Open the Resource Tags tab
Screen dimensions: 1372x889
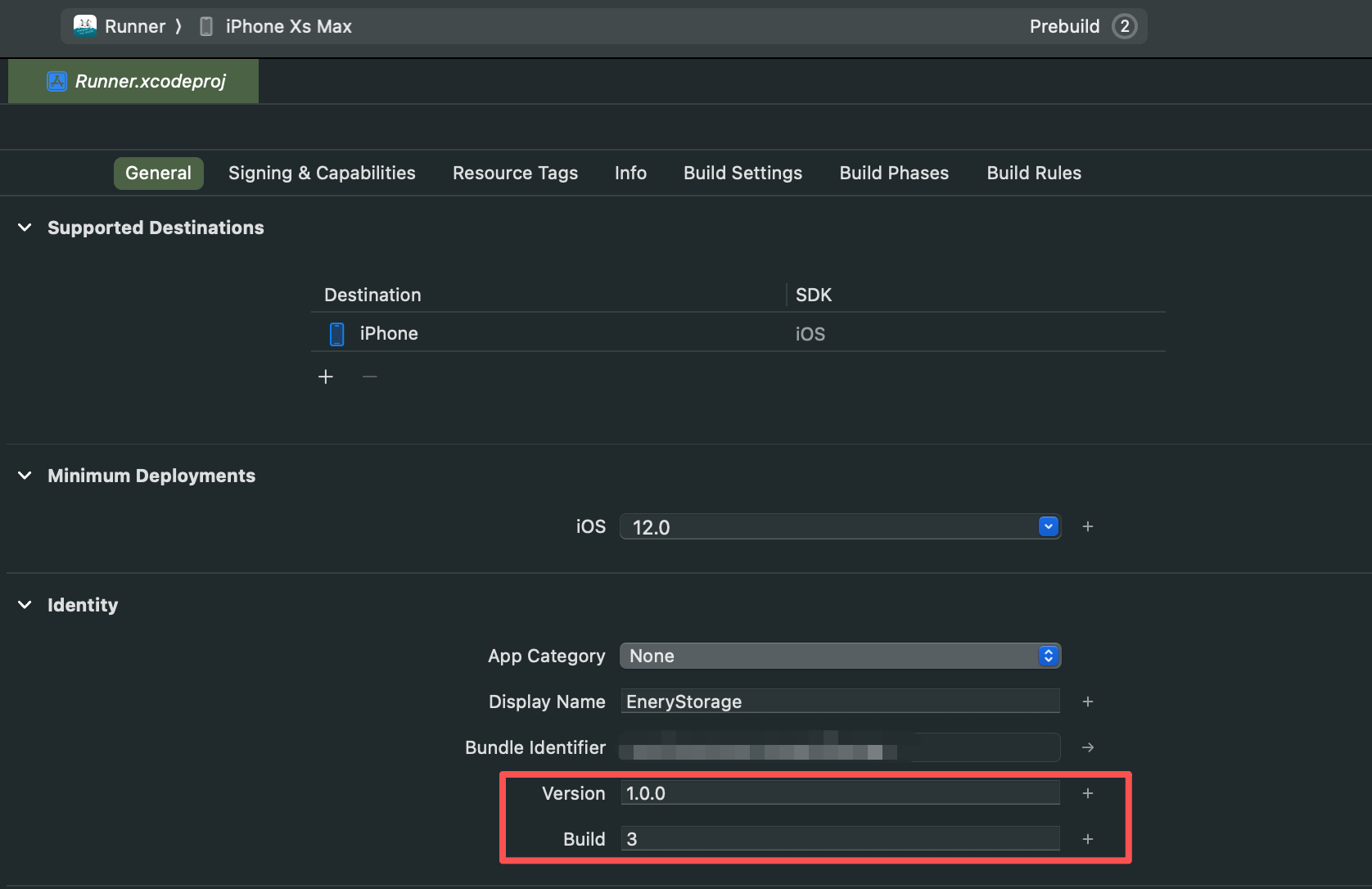tap(515, 174)
